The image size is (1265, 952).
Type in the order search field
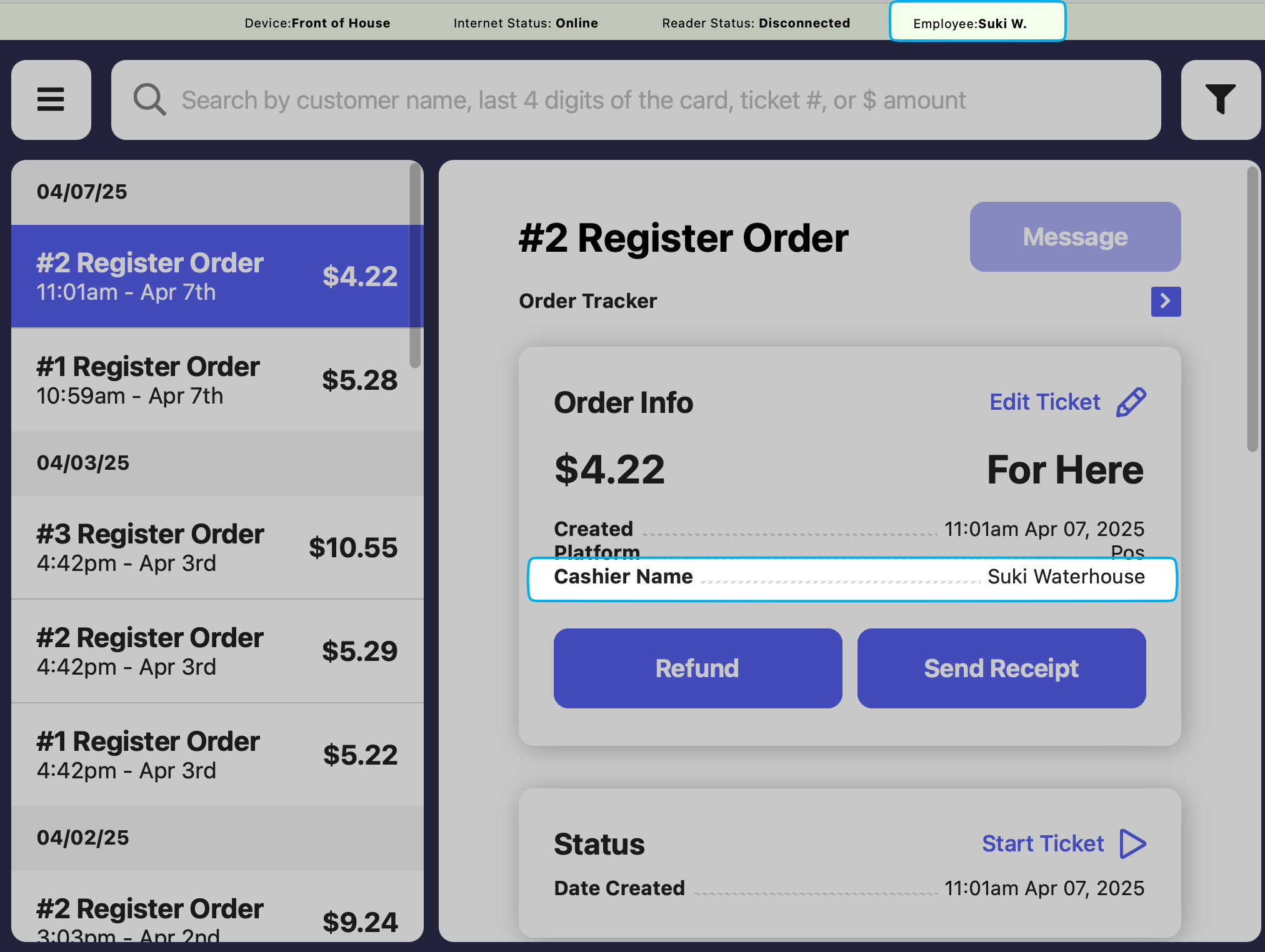(x=573, y=100)
